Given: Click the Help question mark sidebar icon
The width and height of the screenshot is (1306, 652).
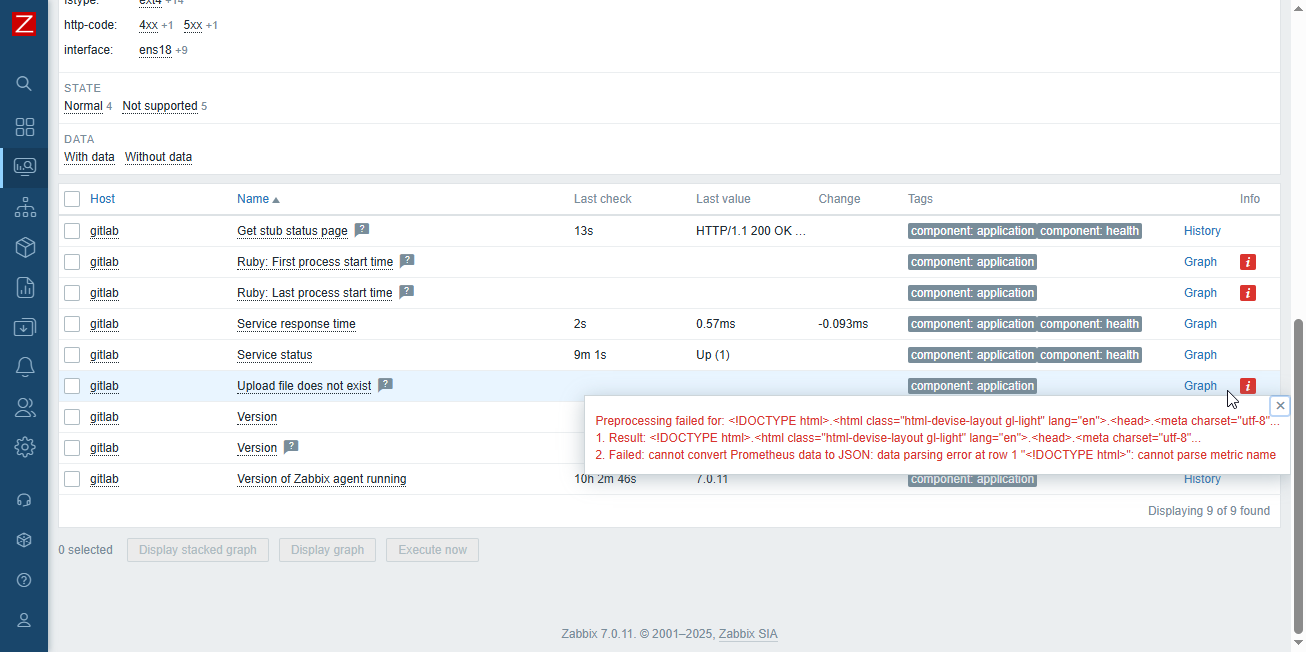Looking at the screenshot, I should click(24, 580).
